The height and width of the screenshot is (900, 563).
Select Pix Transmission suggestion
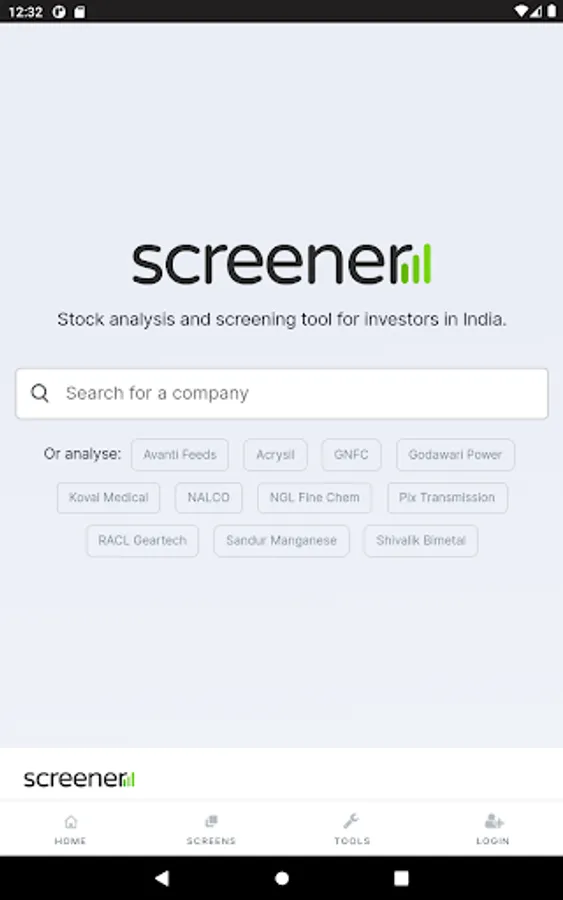point(447,498)
